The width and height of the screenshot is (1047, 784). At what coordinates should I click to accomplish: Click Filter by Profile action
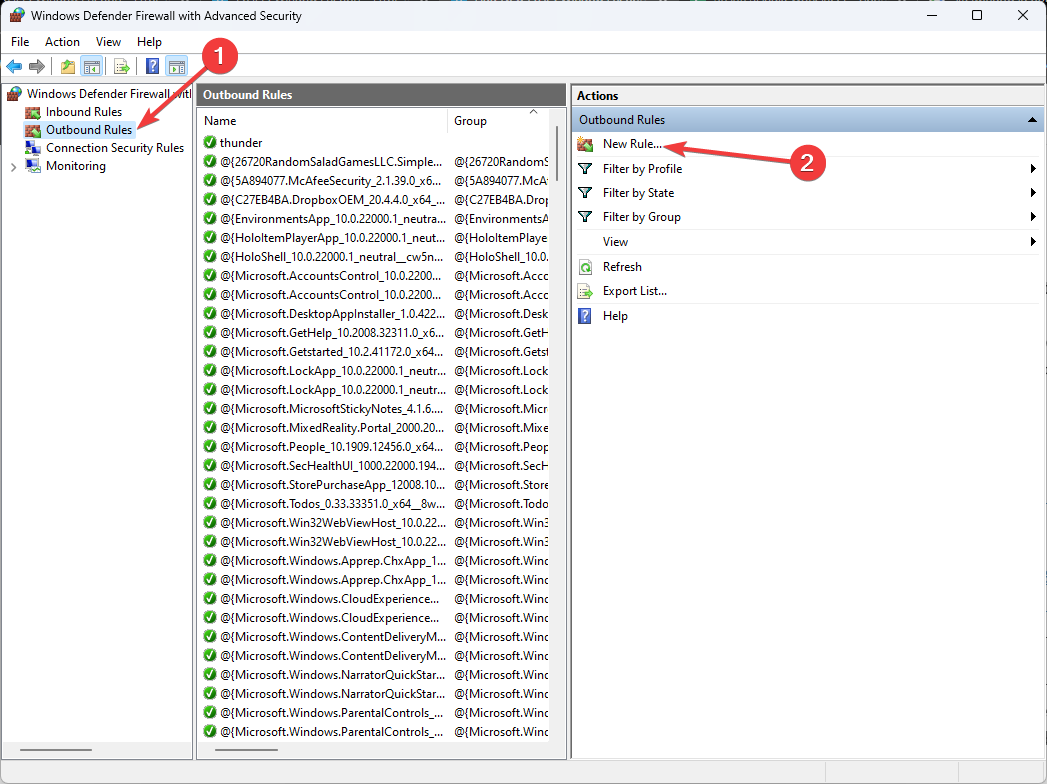click(642, 169)
